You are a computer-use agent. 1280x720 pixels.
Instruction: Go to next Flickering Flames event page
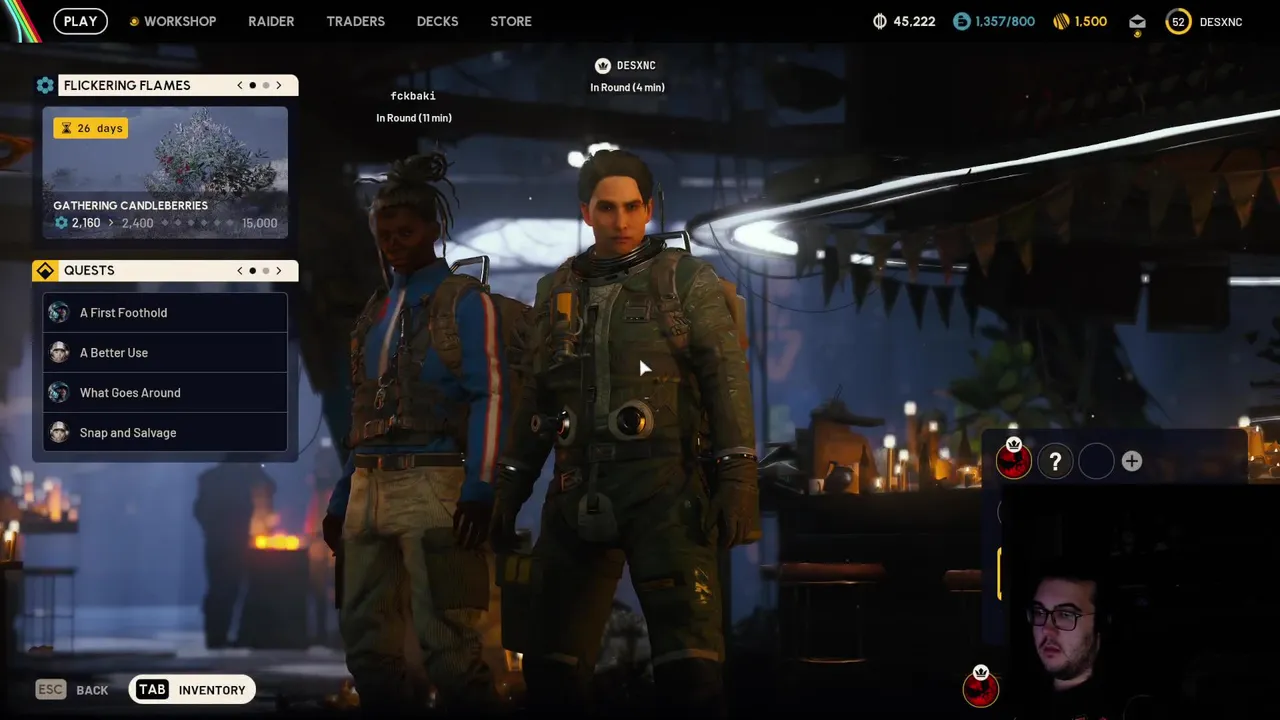(279, 85)
